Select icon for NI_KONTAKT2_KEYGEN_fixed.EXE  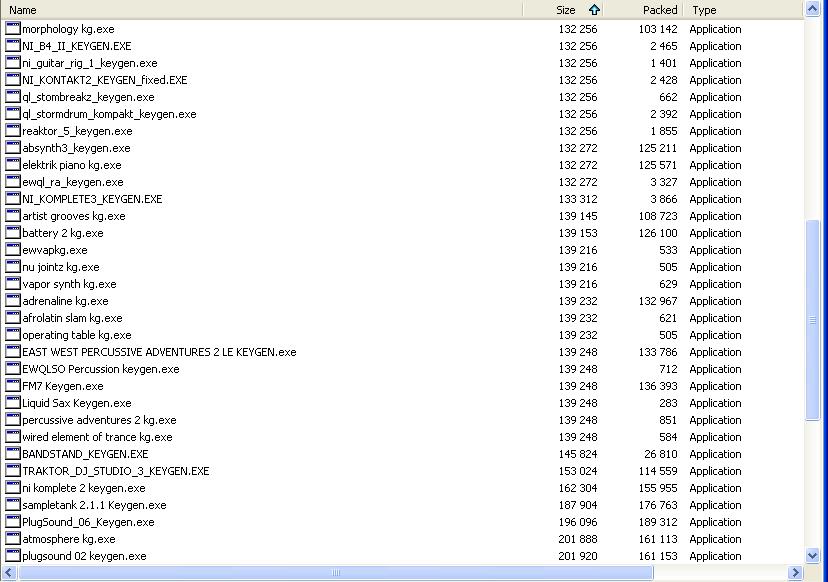point(13,79)
